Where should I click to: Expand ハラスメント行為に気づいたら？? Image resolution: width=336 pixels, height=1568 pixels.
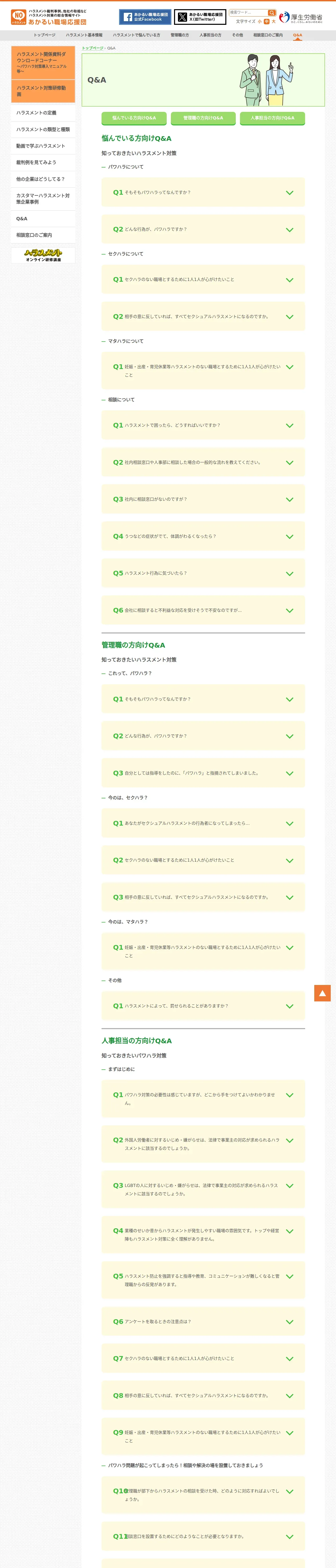(x=203, y=573)
